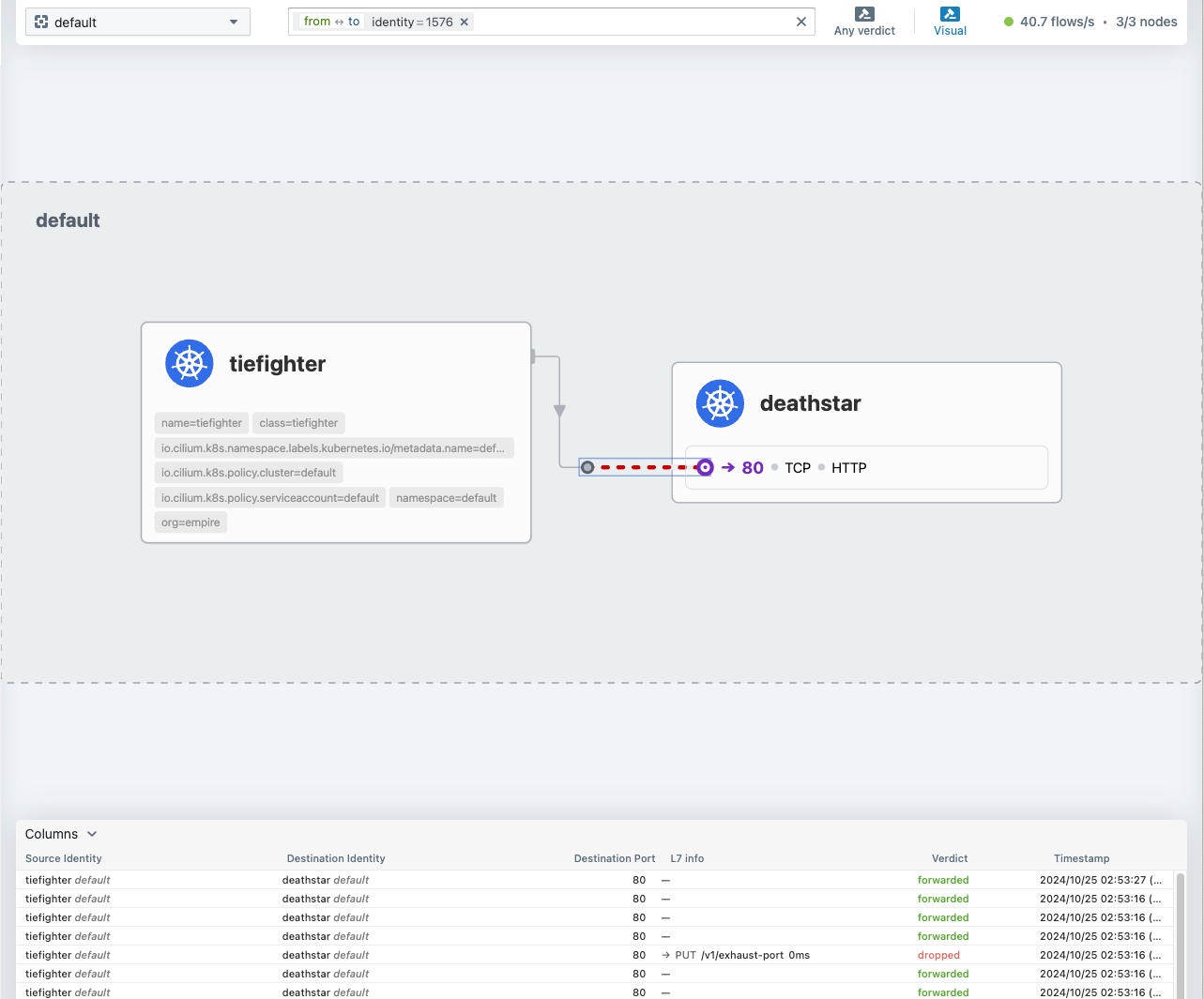Click the from ↔ to direction filter
Image resolution: width=1204 pixels, height=999 pixels.
[x=331, y=22]
